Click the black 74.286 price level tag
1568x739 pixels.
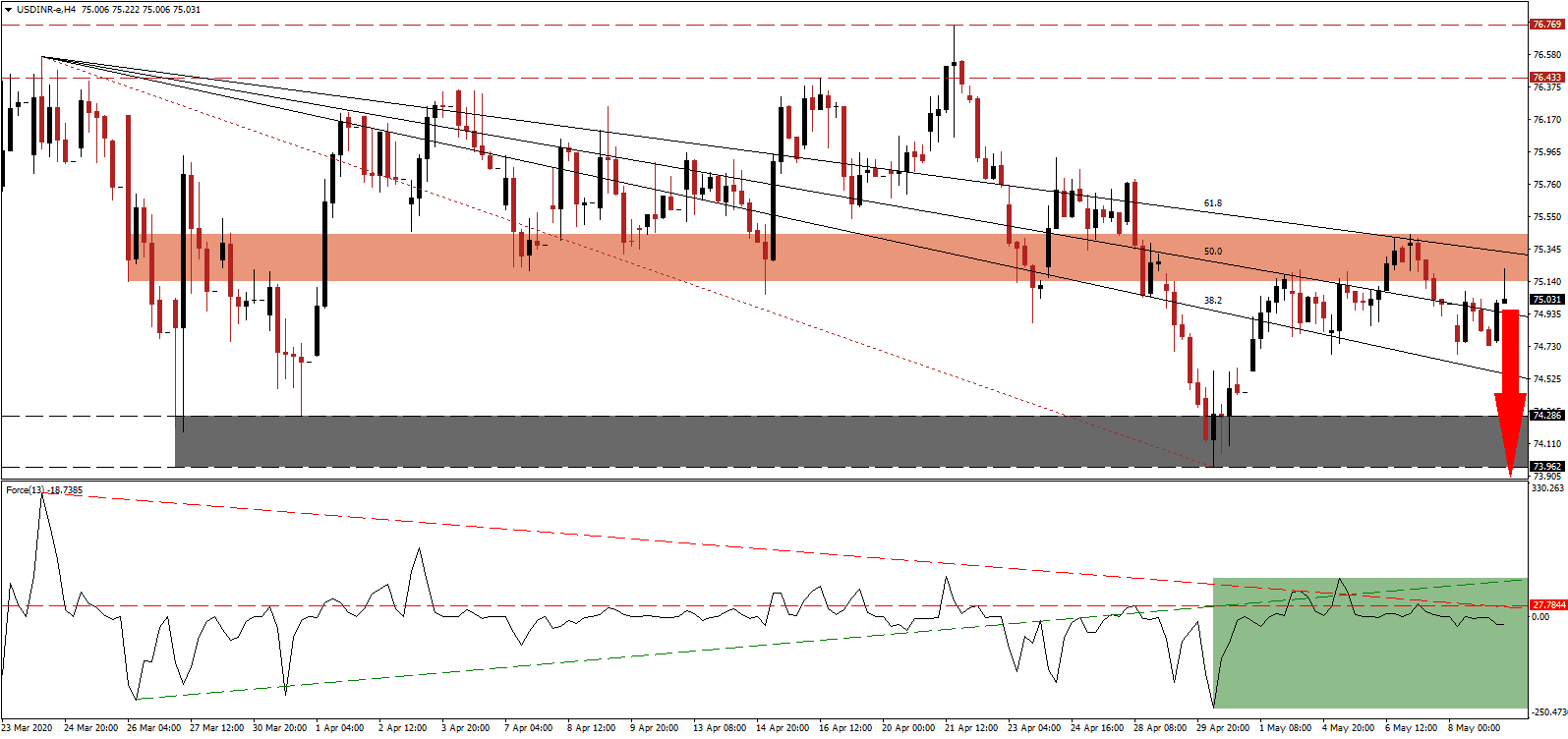tap(1547, 416)
